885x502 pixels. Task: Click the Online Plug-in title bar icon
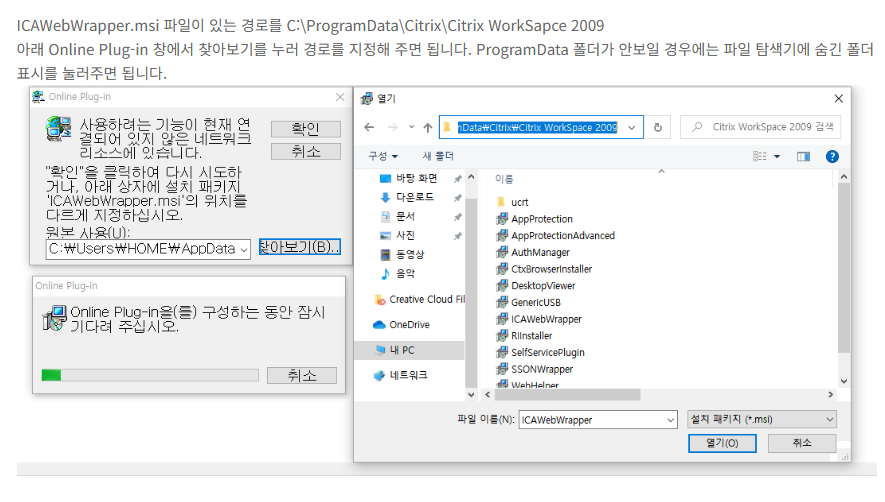point(38,97)
